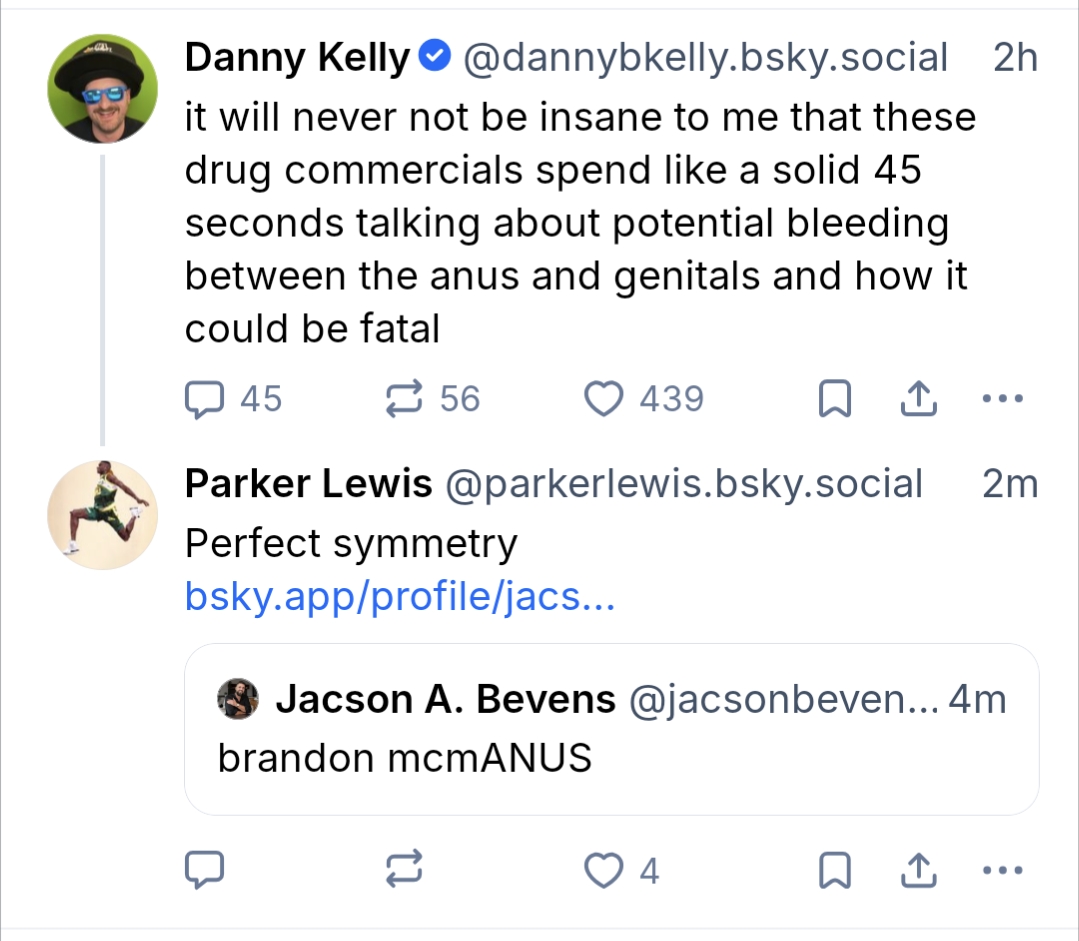Open the @parkerlewis.bsky.social handle
1079x941 pixels.
pos(683,485)
